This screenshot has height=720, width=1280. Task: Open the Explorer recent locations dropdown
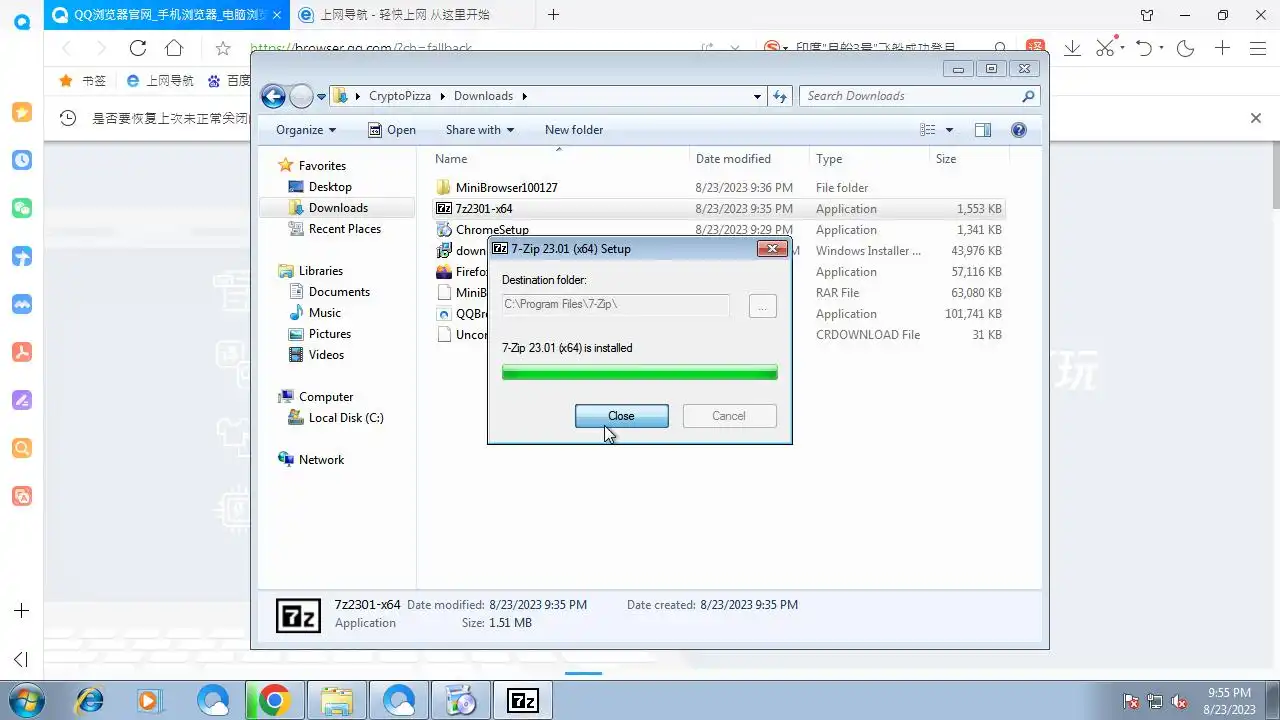click(x=321, y=97)
